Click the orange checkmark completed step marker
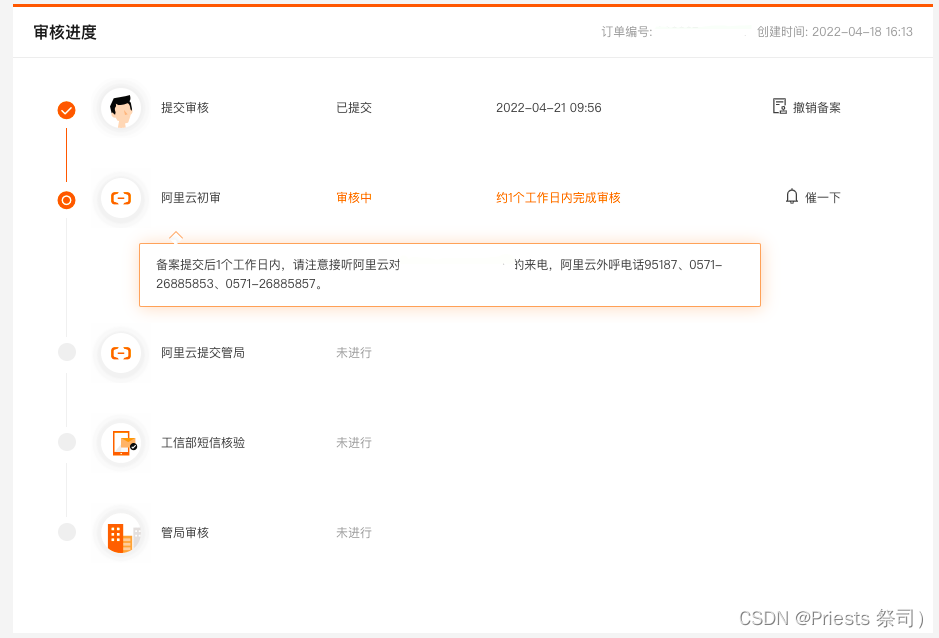The height and width of the screenshot is (638, 939). (x=66, y=110)
